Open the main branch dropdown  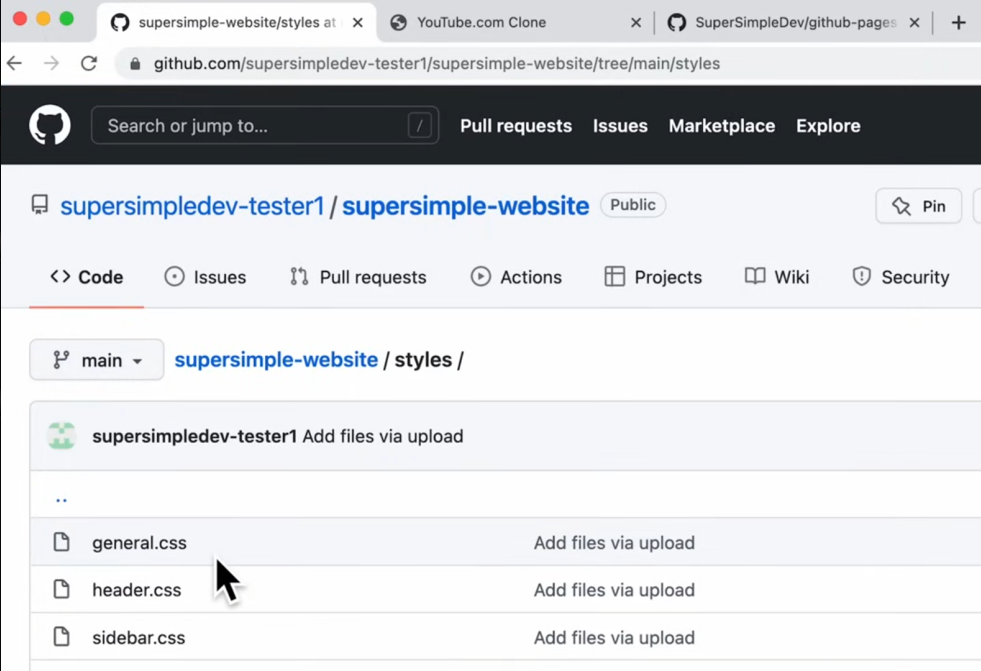97,360
